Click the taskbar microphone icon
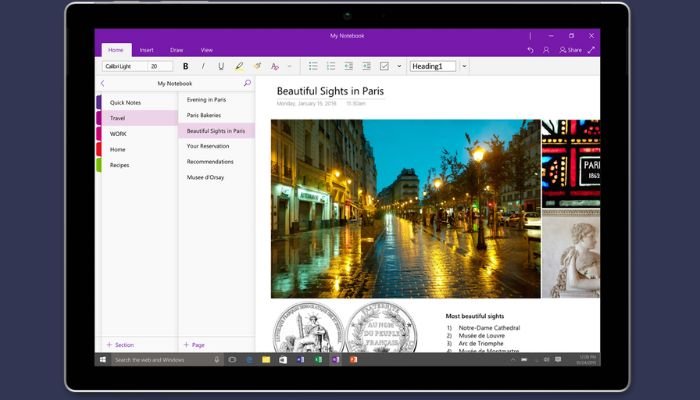This screenshot has height=400, width=700. point(217,359)
